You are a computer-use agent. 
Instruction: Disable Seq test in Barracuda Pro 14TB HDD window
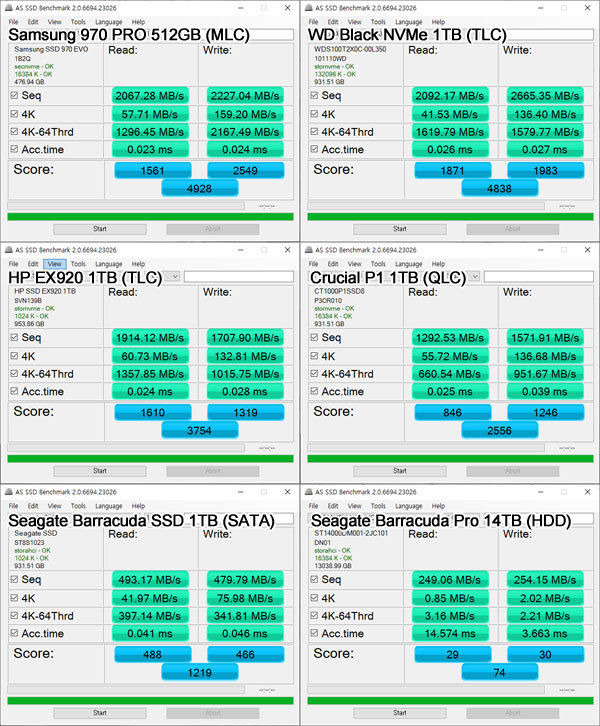pos(314,579)
